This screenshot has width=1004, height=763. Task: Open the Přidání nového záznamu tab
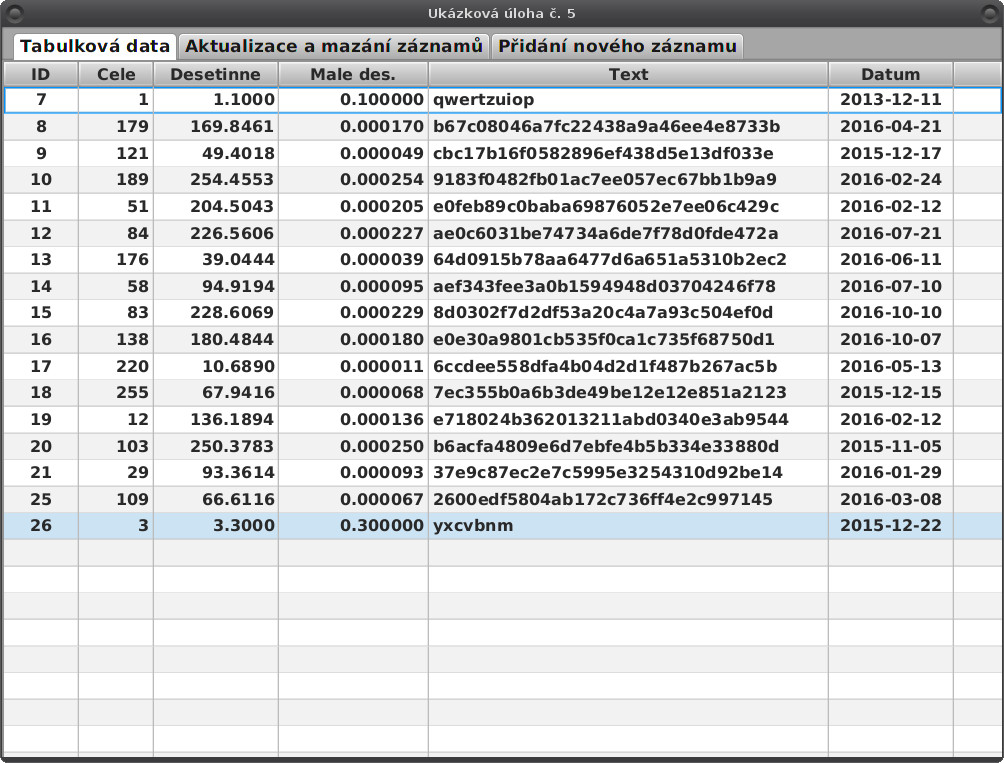(x=617, y=46)
